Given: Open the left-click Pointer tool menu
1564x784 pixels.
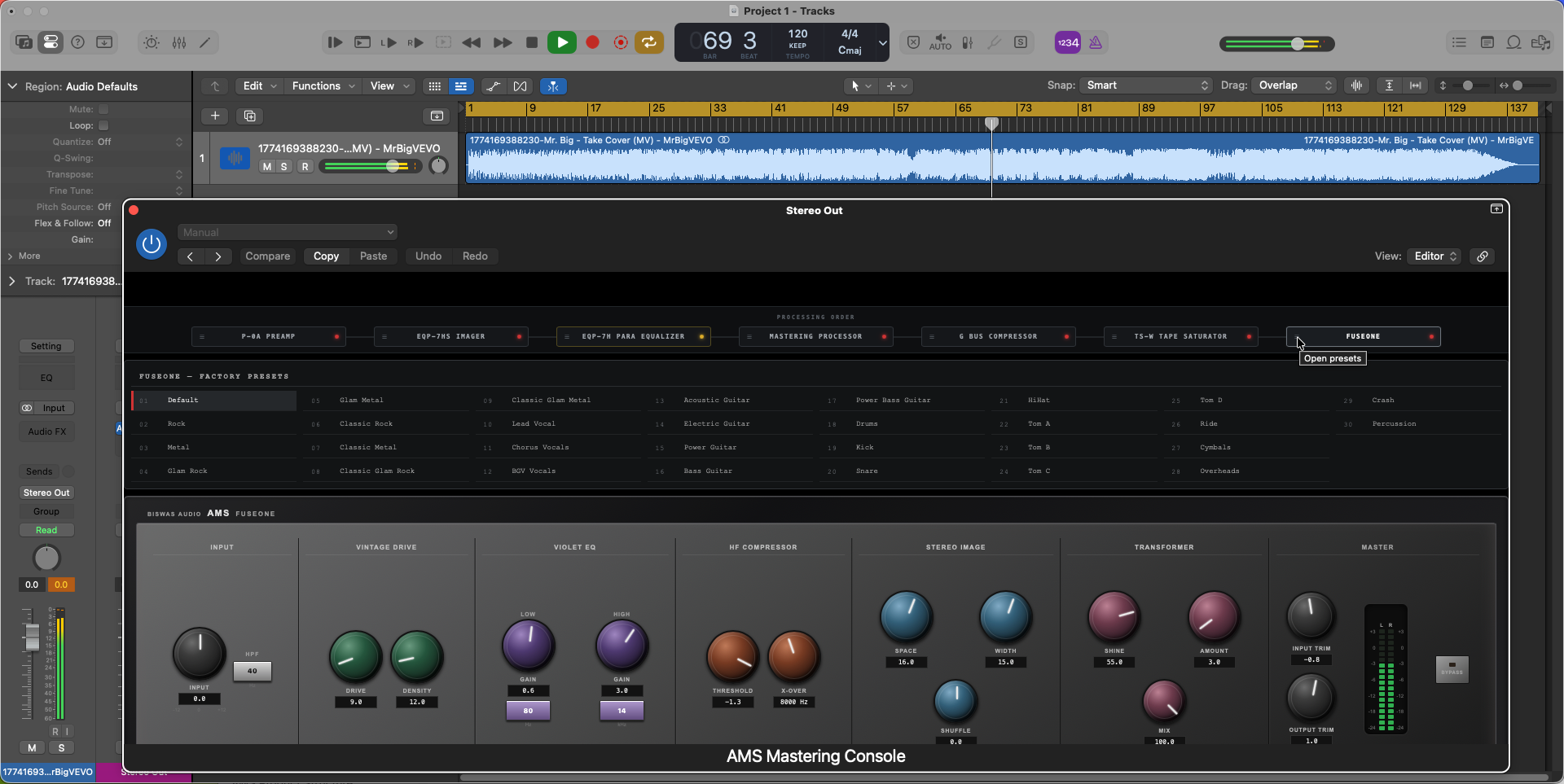Looking at the screenshot, I should 861,85.
